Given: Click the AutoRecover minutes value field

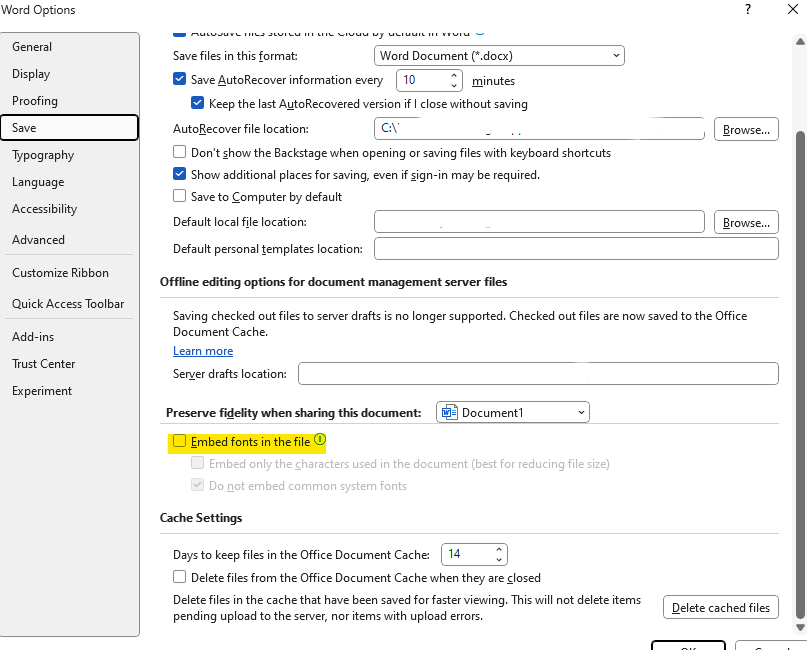Looking at the screenshot, I should (423, 80).
